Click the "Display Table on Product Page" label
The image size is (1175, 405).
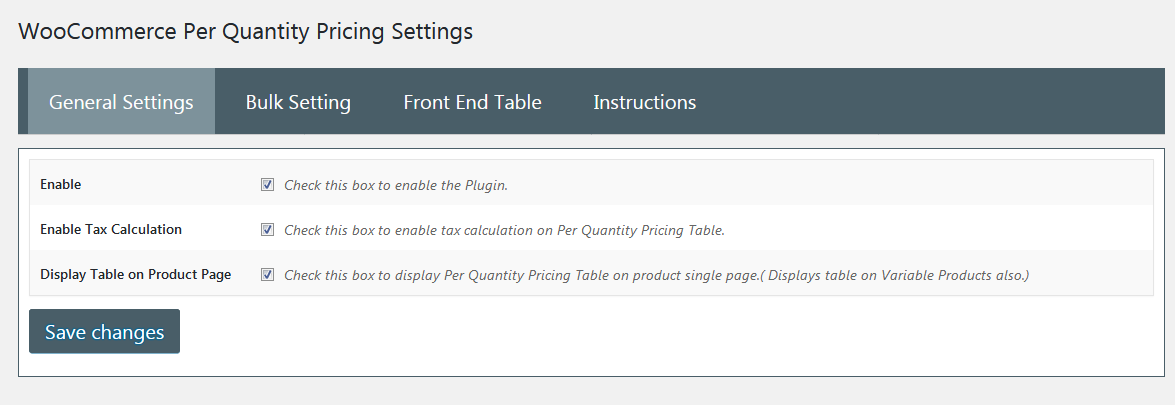coord(135,274)
